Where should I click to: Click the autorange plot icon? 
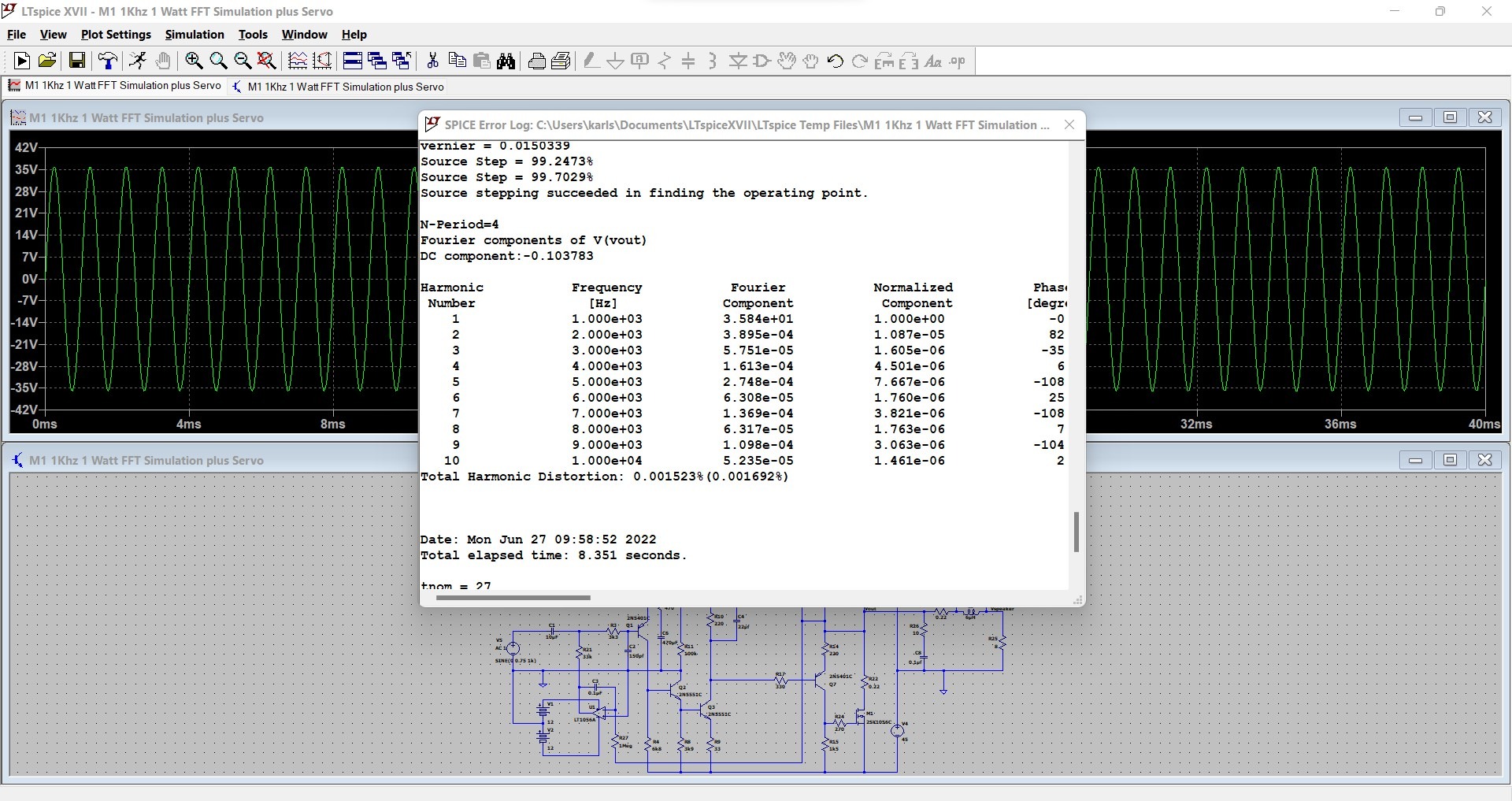[x=298, y=61]
